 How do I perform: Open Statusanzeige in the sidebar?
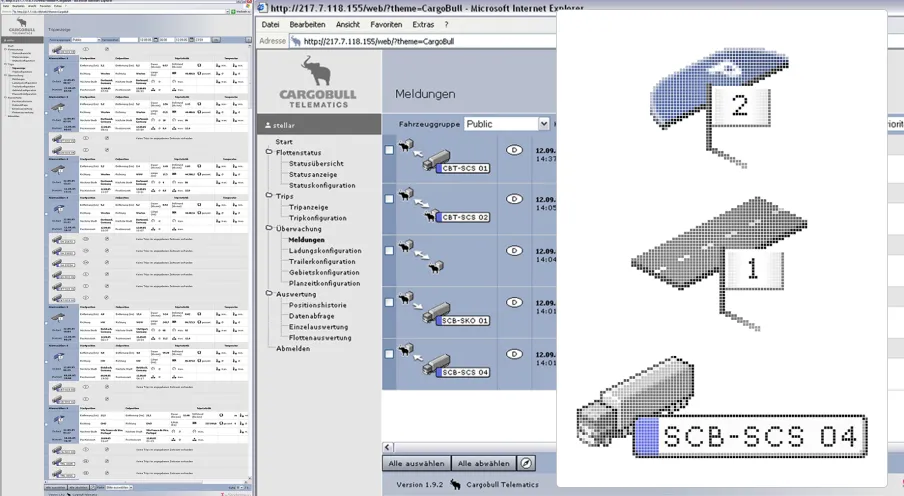313,175
